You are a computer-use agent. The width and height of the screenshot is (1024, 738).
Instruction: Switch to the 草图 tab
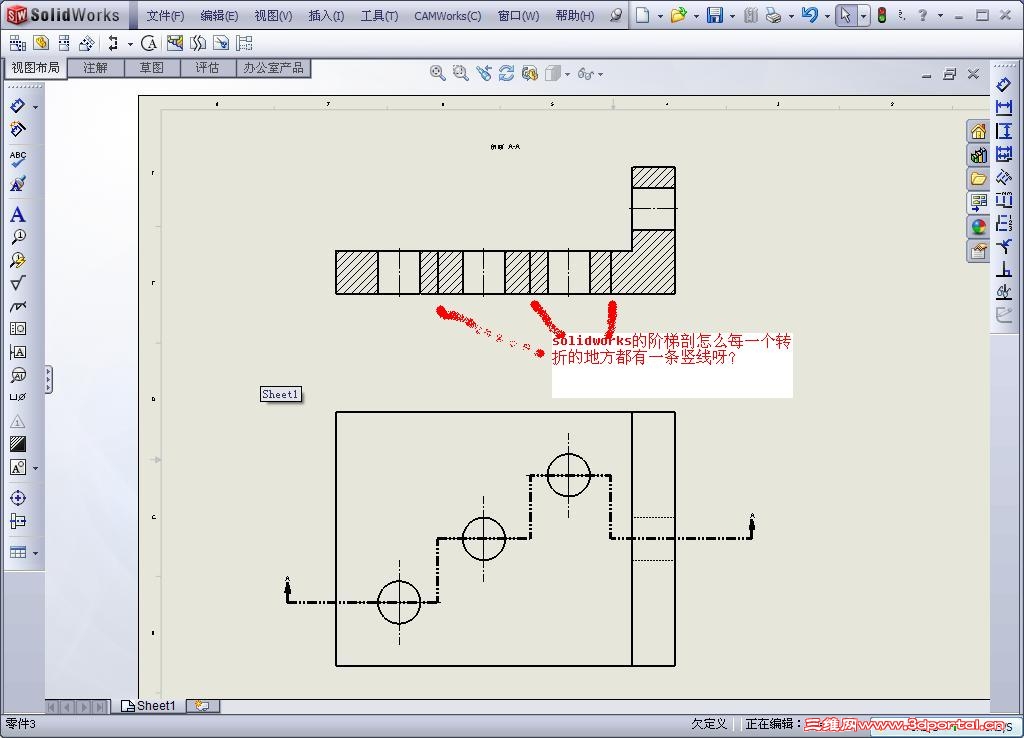[152, 68]
